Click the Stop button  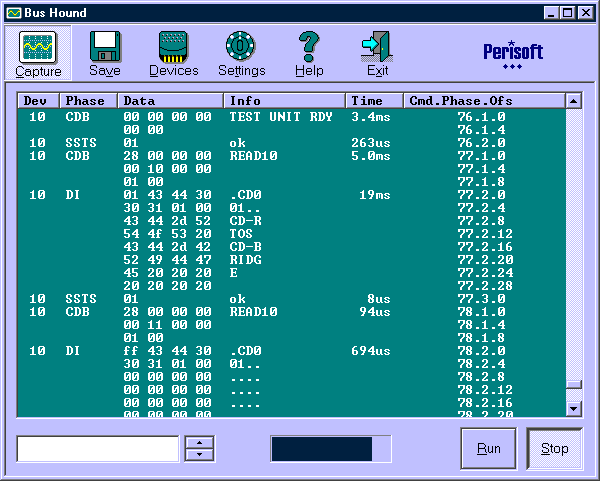pyautogui.click(x=554, y=448)
